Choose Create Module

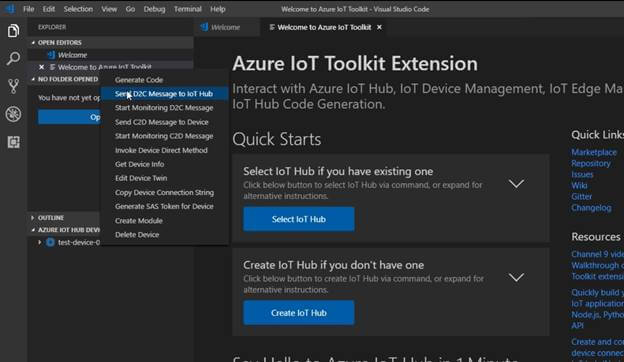[x=164, y=221]
